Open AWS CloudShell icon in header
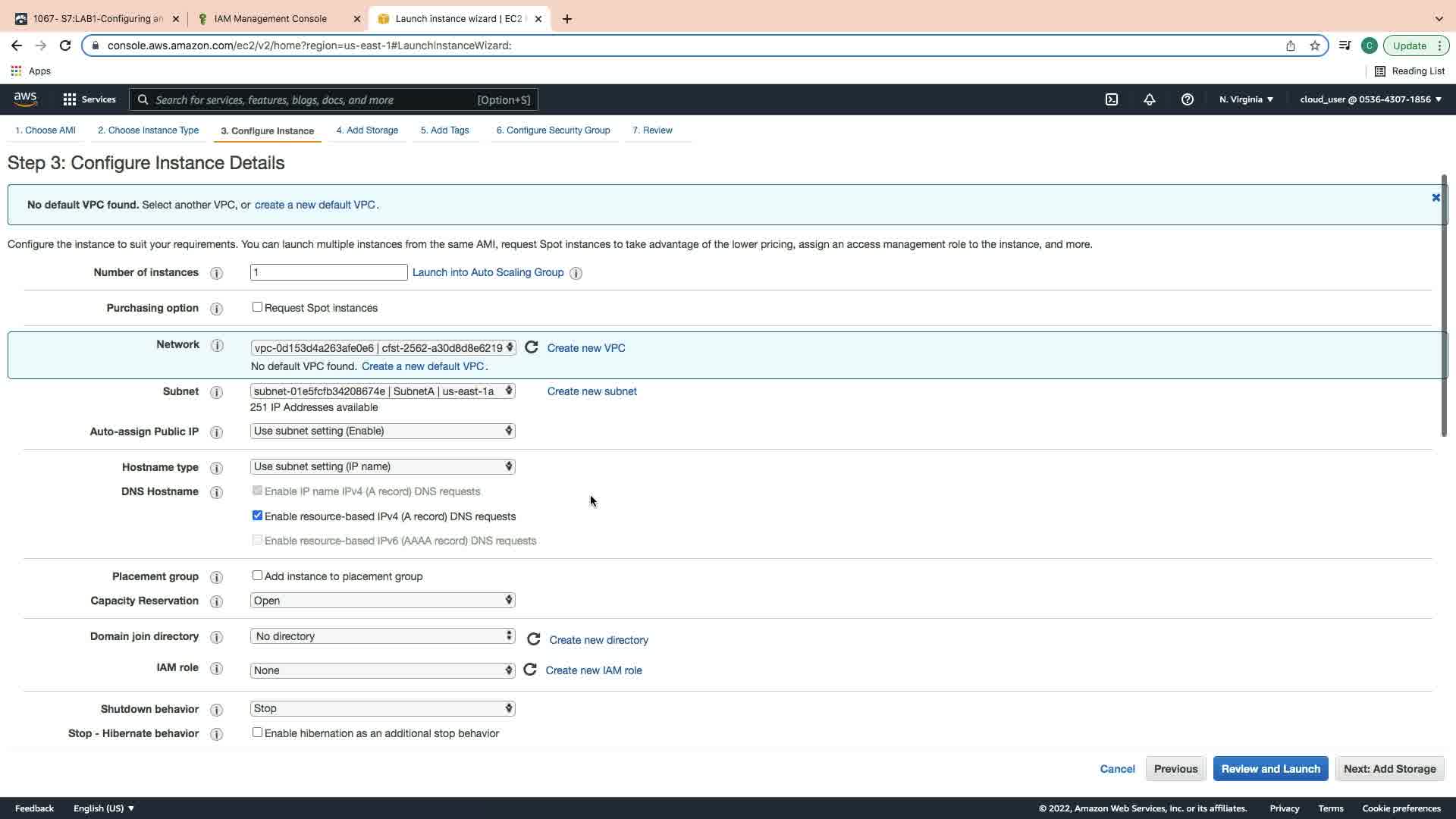This screenshot has height=819, width=1456. pos(1112,99)
